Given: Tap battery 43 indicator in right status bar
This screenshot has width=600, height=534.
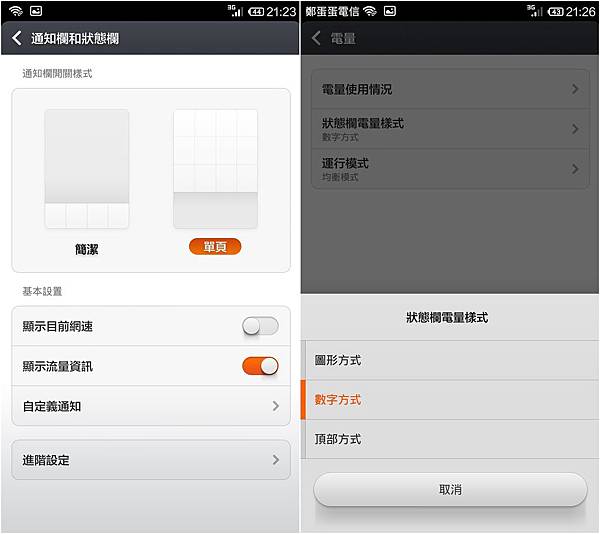Looking at the screenshot, I should click(x=556, y=12).
